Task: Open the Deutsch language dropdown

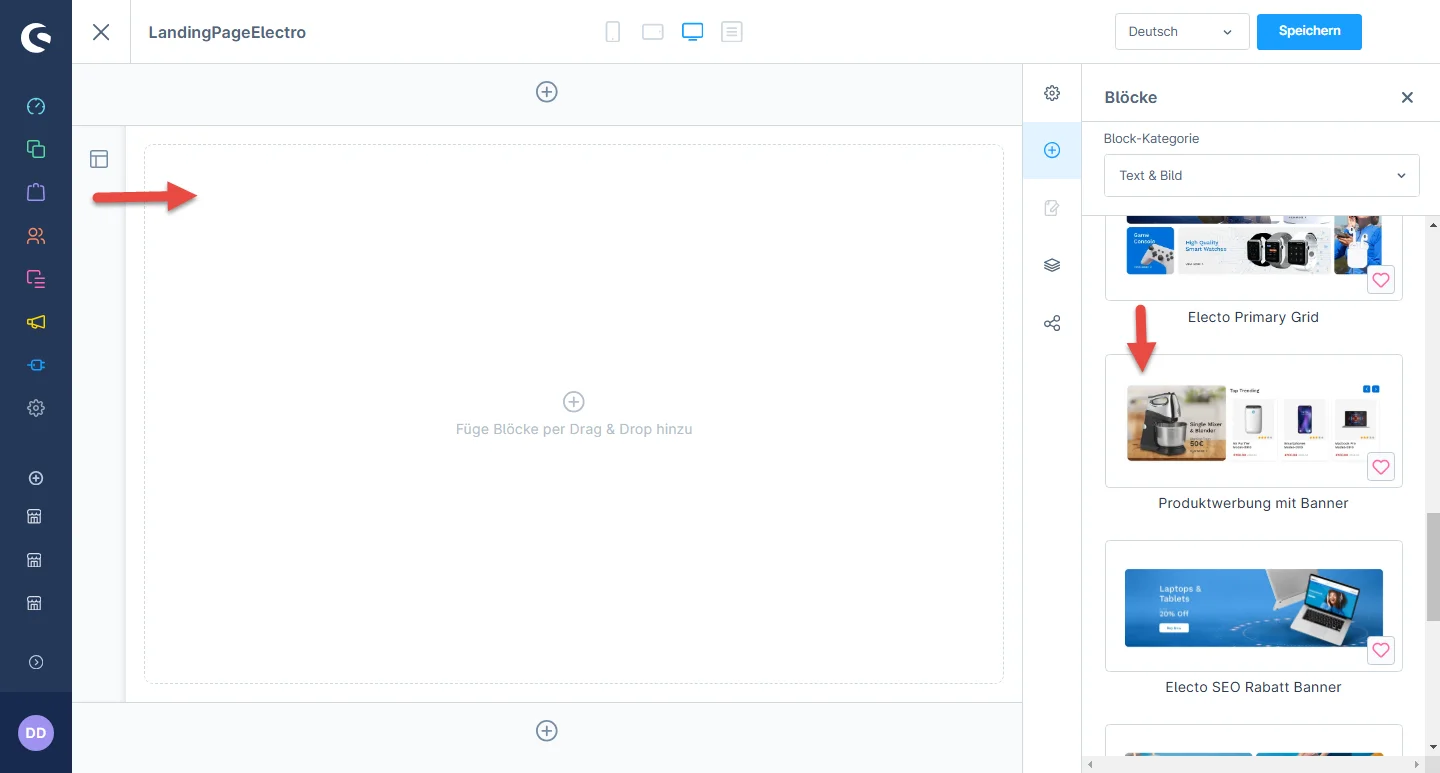Action: pyautogui.click(x=1181, y=32)
